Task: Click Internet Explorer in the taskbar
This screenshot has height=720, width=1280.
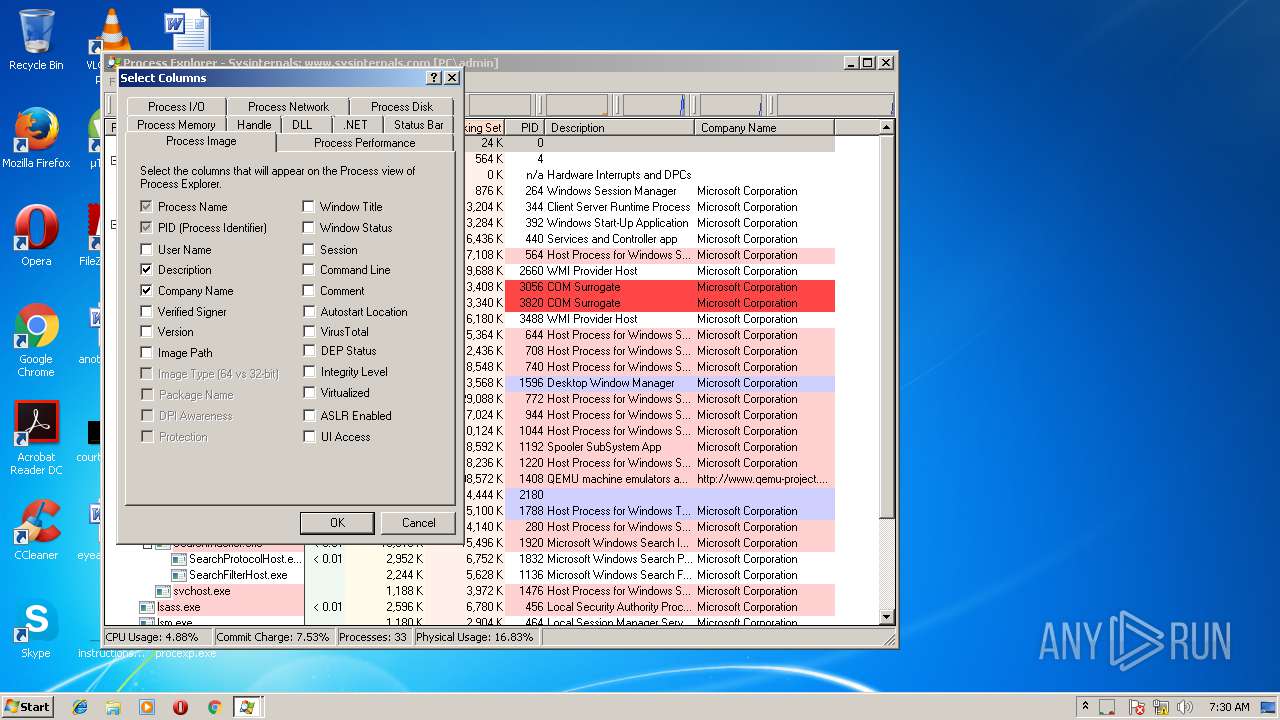Action: click(80, 707)
